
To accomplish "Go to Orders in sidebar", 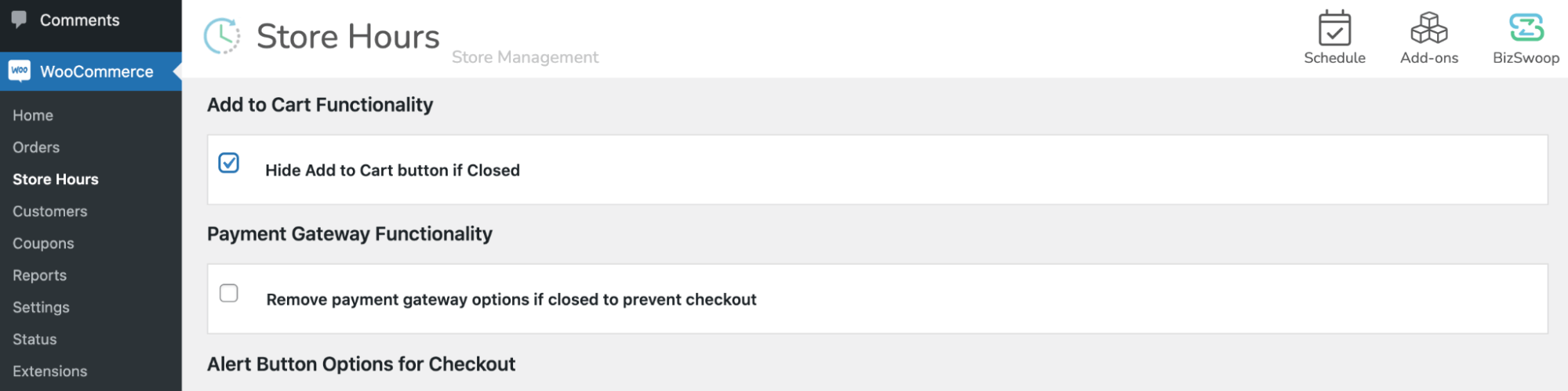I will coord(36,147).
